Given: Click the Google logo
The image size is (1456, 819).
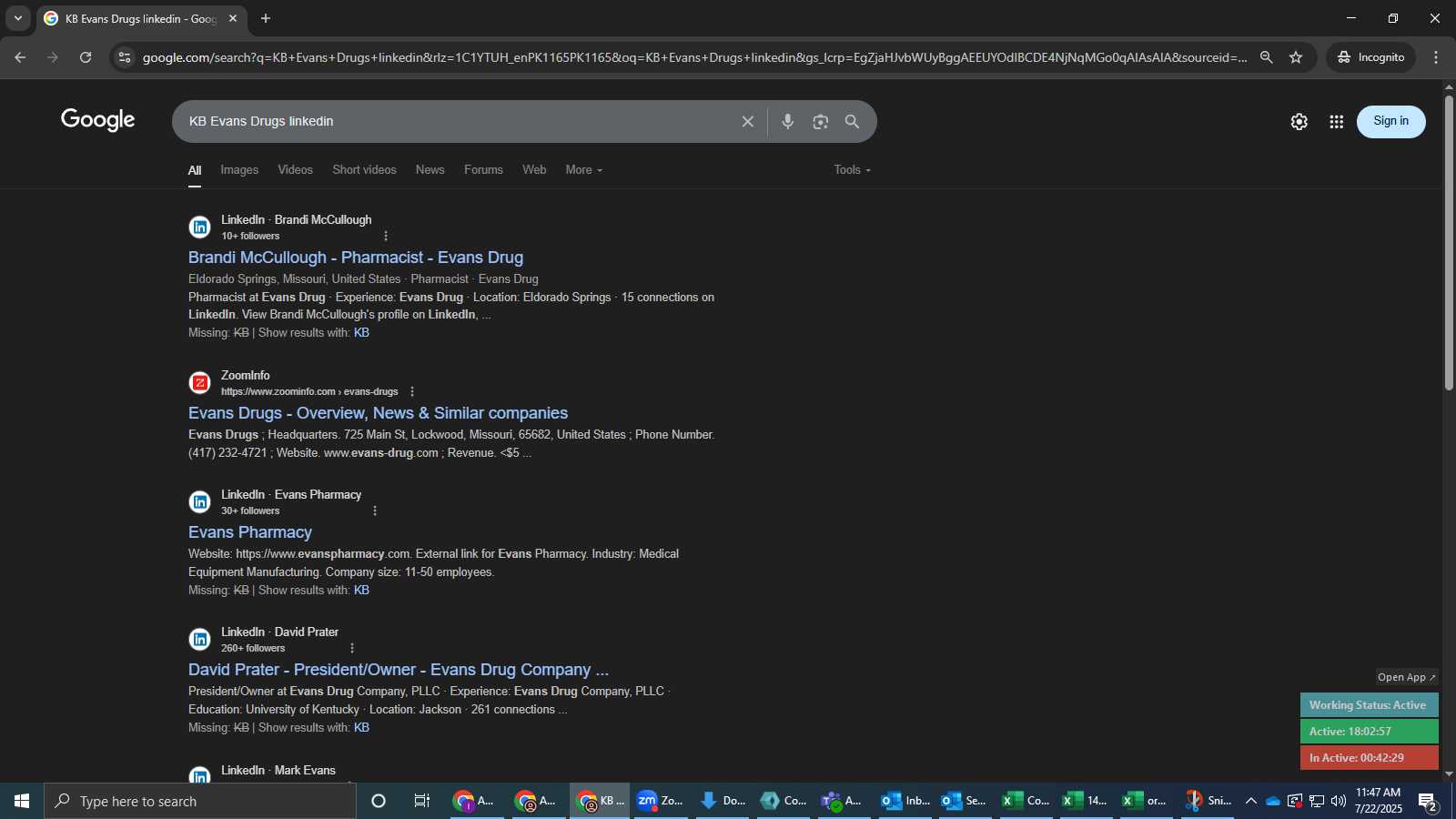Looking at the screenshot, I should (98, 120).
